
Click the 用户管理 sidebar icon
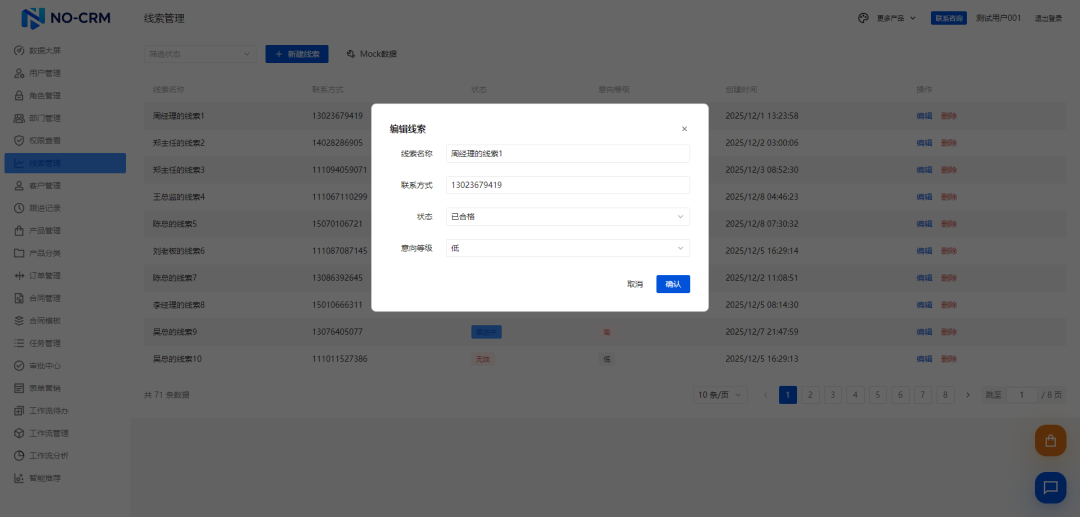19,73
